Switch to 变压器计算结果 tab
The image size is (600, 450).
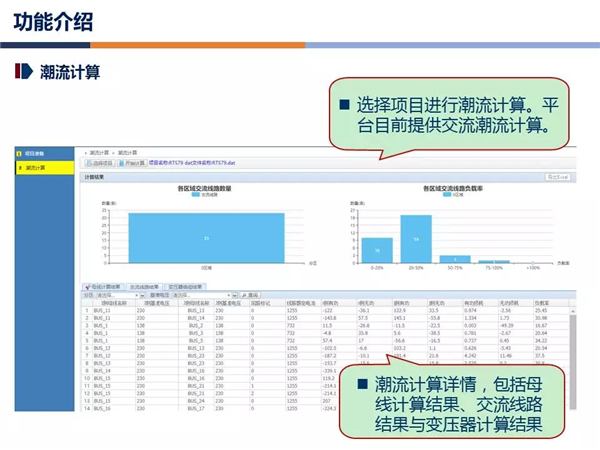pyautogui.click(x=187, y=286)
